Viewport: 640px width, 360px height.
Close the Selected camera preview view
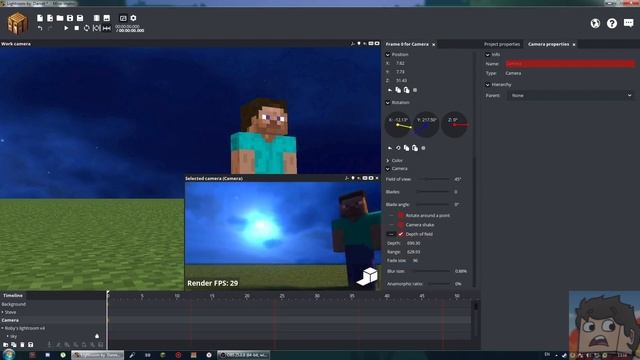tap(377, 178)
